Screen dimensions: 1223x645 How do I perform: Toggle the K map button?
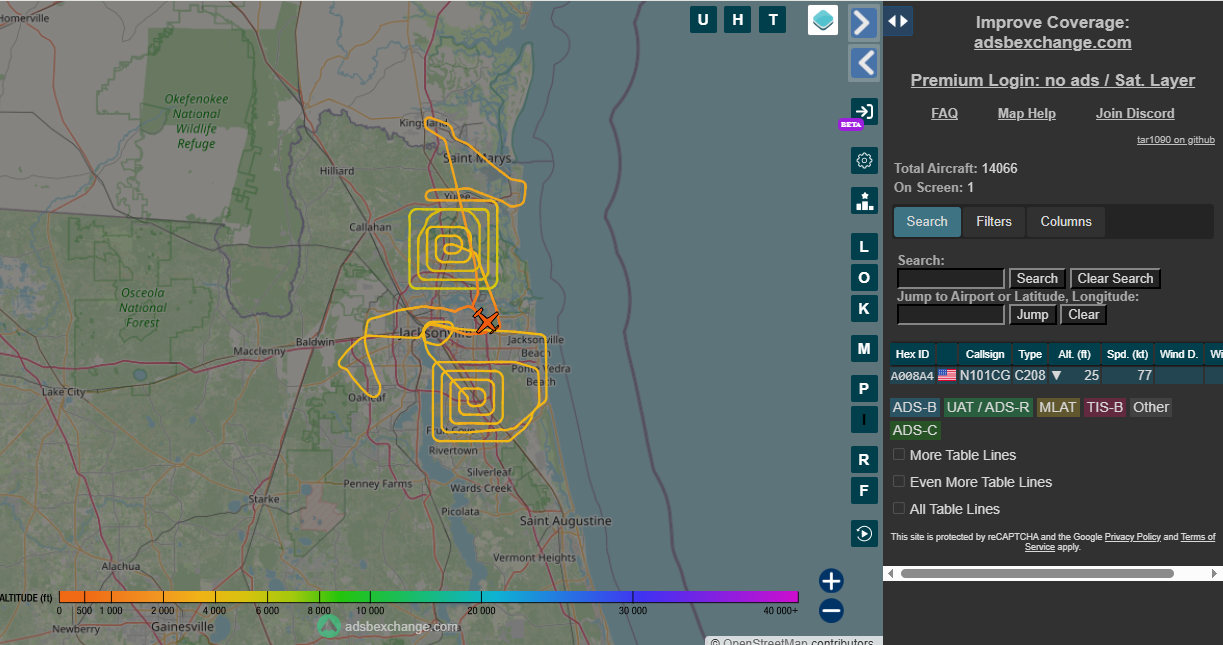864,307
